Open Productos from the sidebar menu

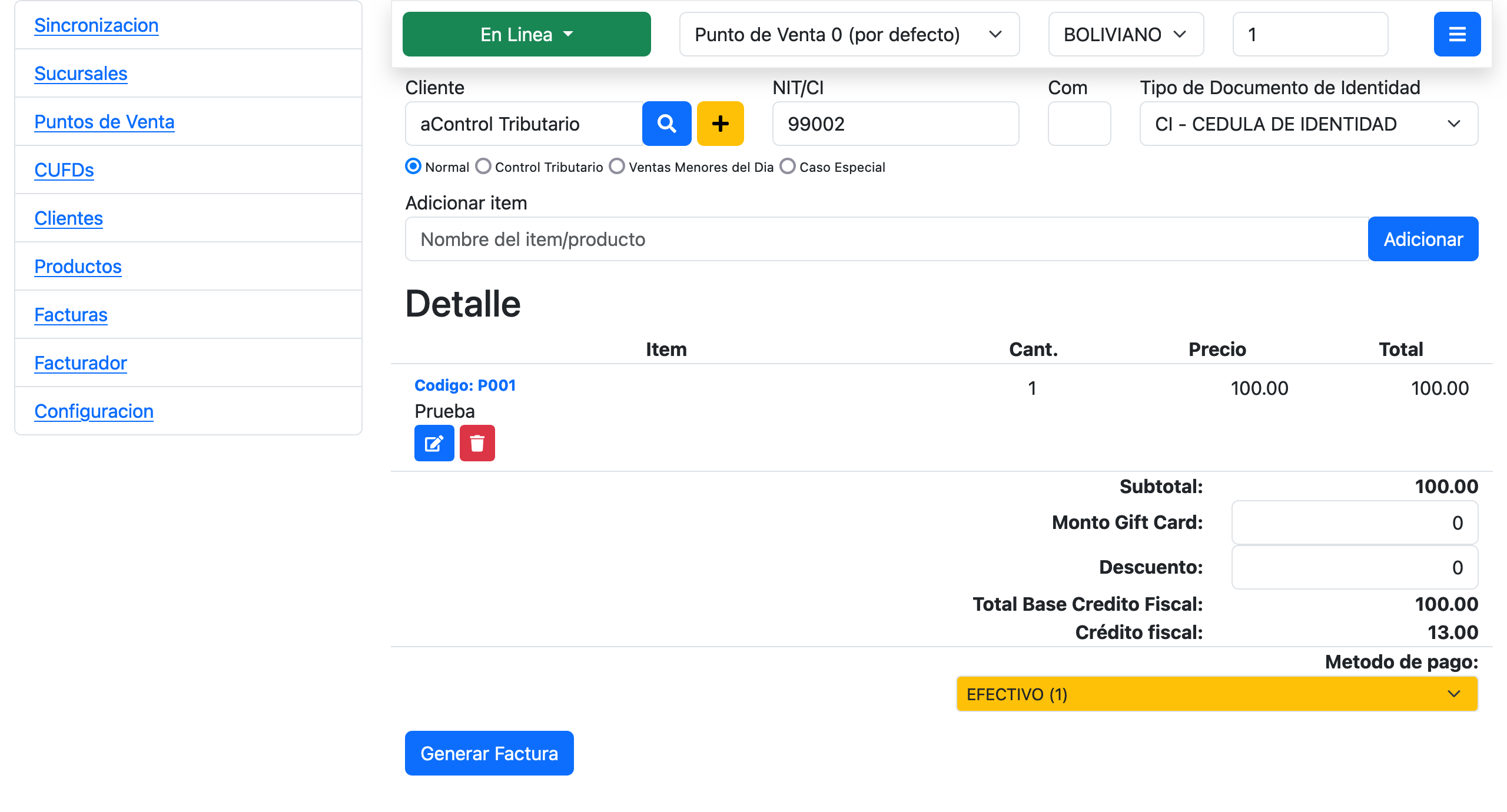coord(78,267)
